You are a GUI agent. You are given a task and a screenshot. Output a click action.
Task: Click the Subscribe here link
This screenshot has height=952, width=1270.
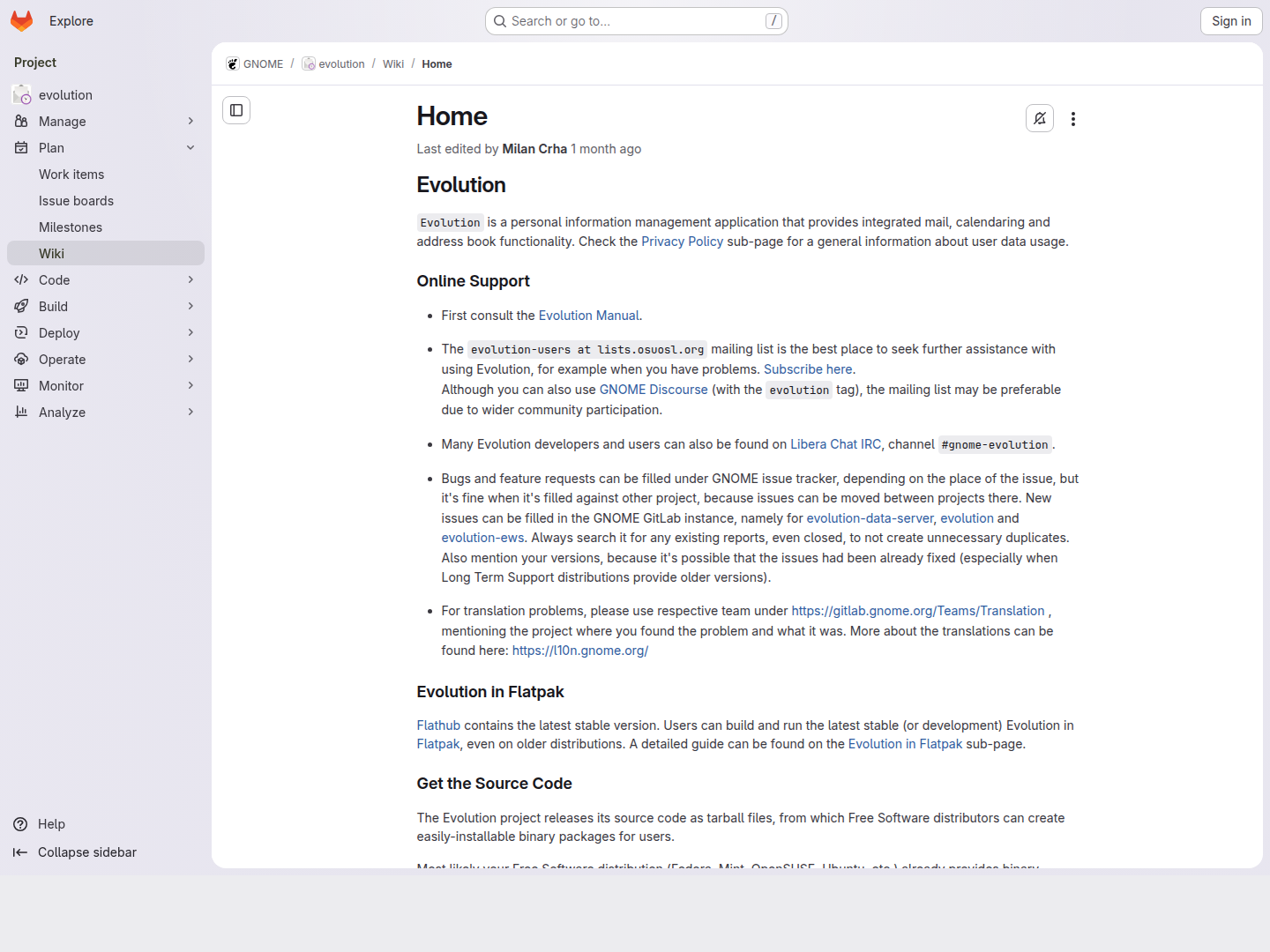[808, 369]
